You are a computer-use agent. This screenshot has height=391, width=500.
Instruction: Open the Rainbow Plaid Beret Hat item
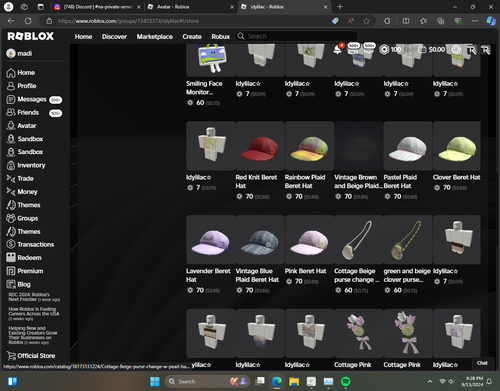pos(310,146)
